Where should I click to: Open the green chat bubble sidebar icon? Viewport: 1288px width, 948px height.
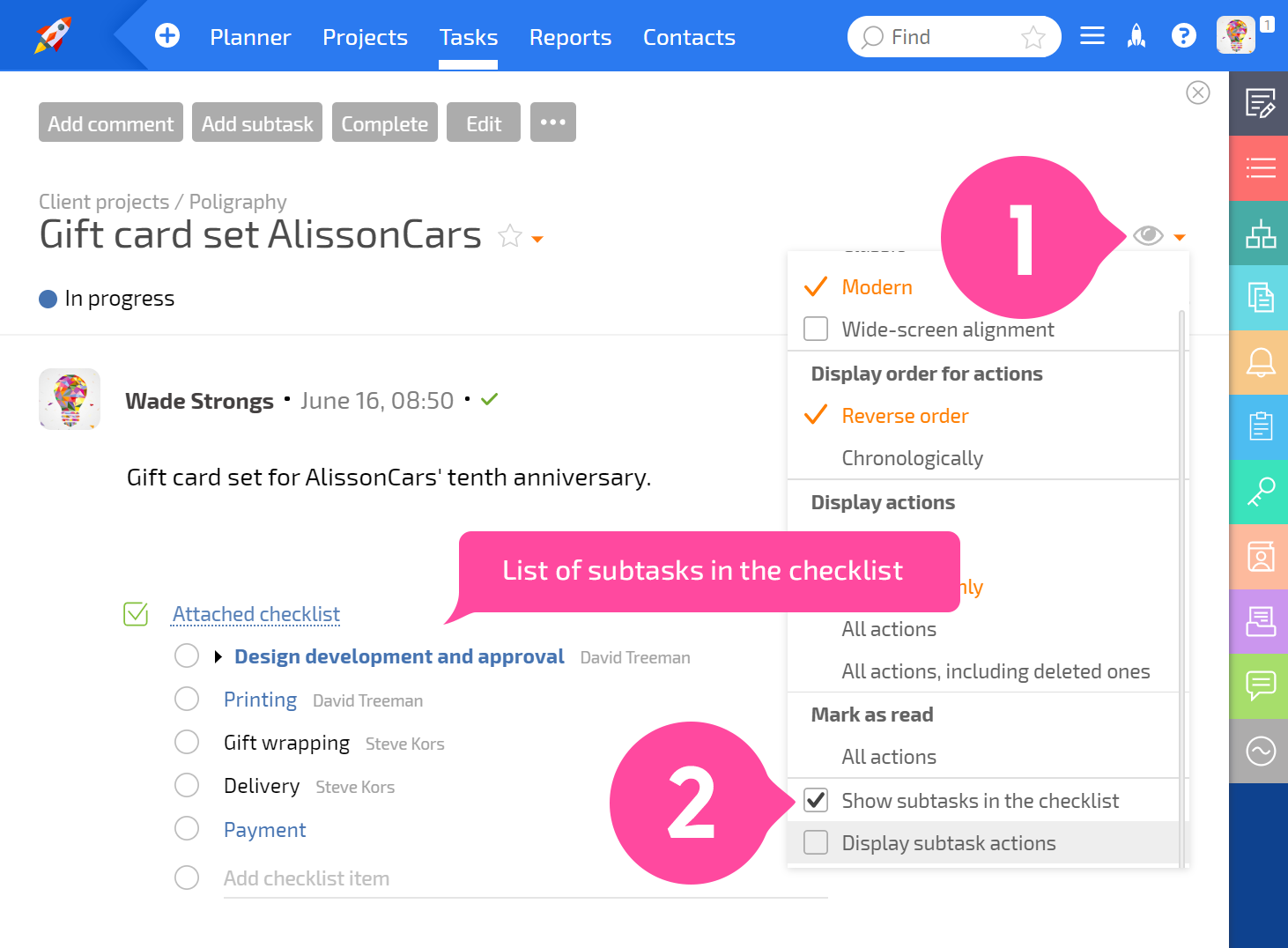pos(1259,685)
